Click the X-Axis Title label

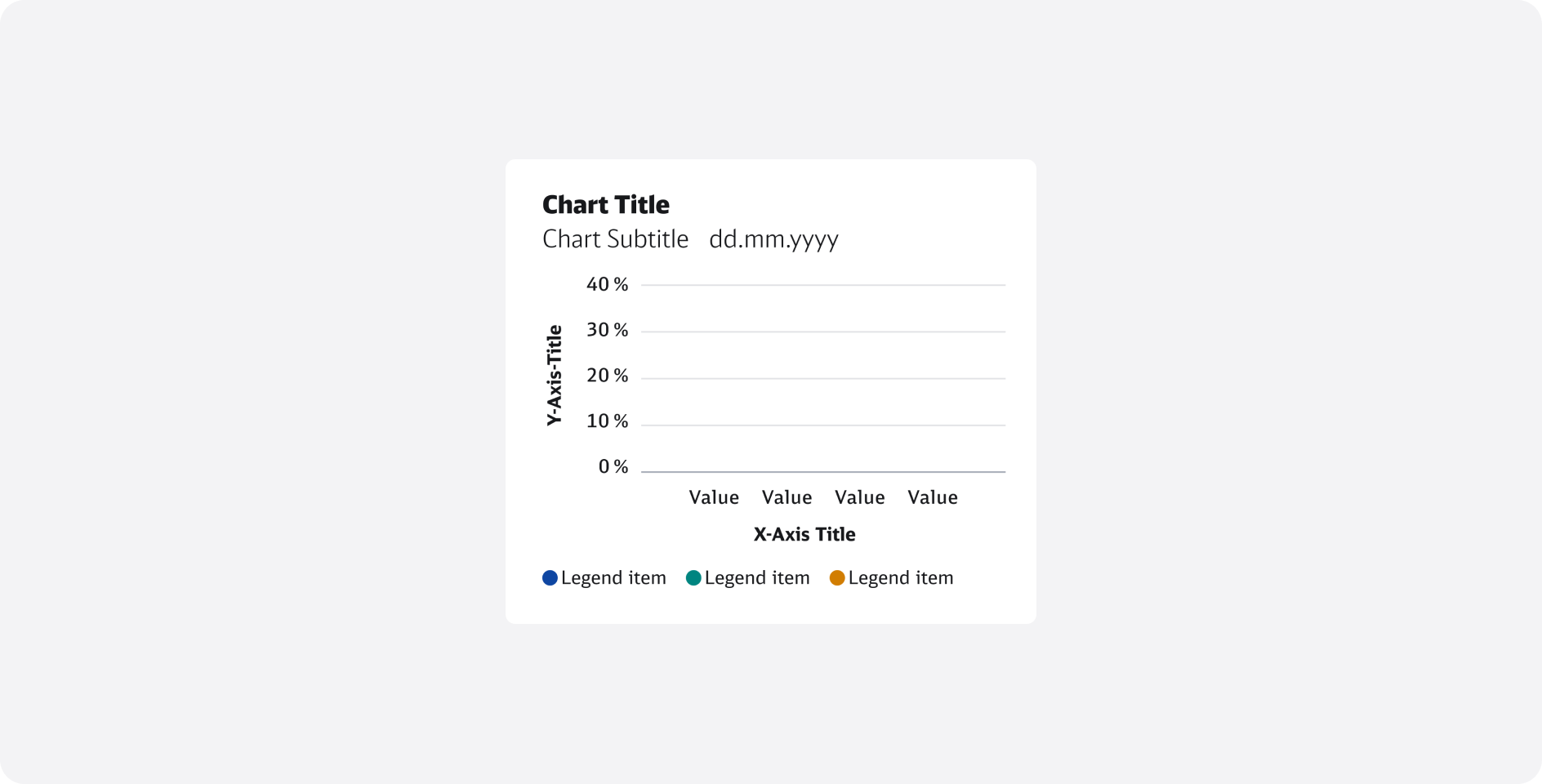coord(804,535)
